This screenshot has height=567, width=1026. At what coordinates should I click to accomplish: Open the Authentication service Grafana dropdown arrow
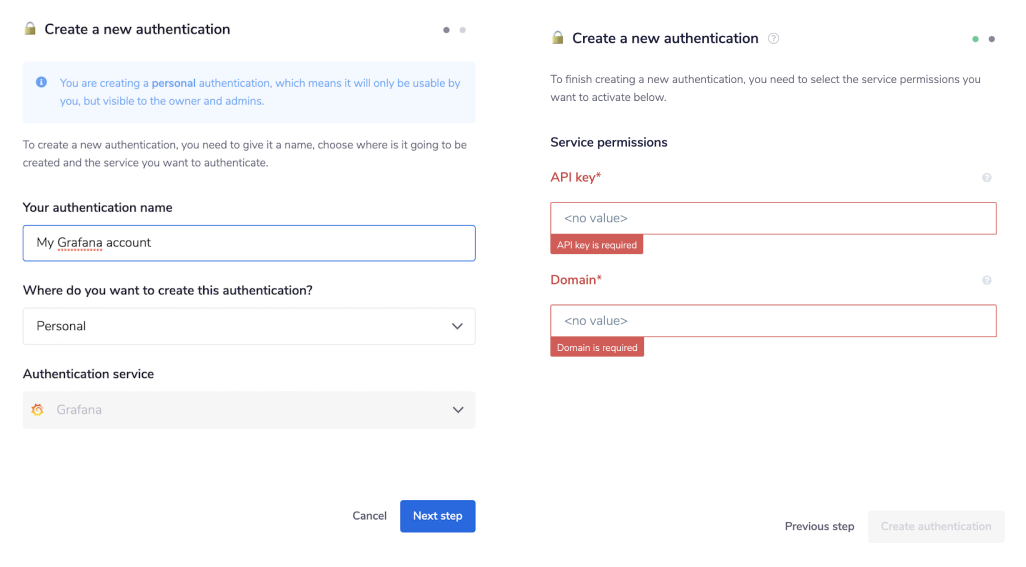pyautogui.click(x=457, y=410)
